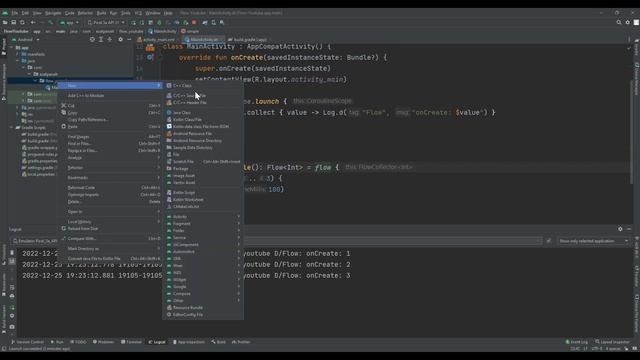
Task: Open the Terminal tool window tab
Action: pos(131,342)
